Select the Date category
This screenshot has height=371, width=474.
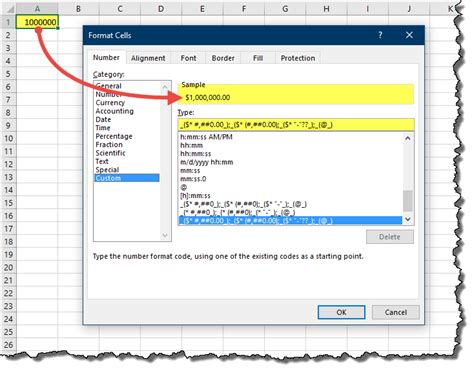103,119
